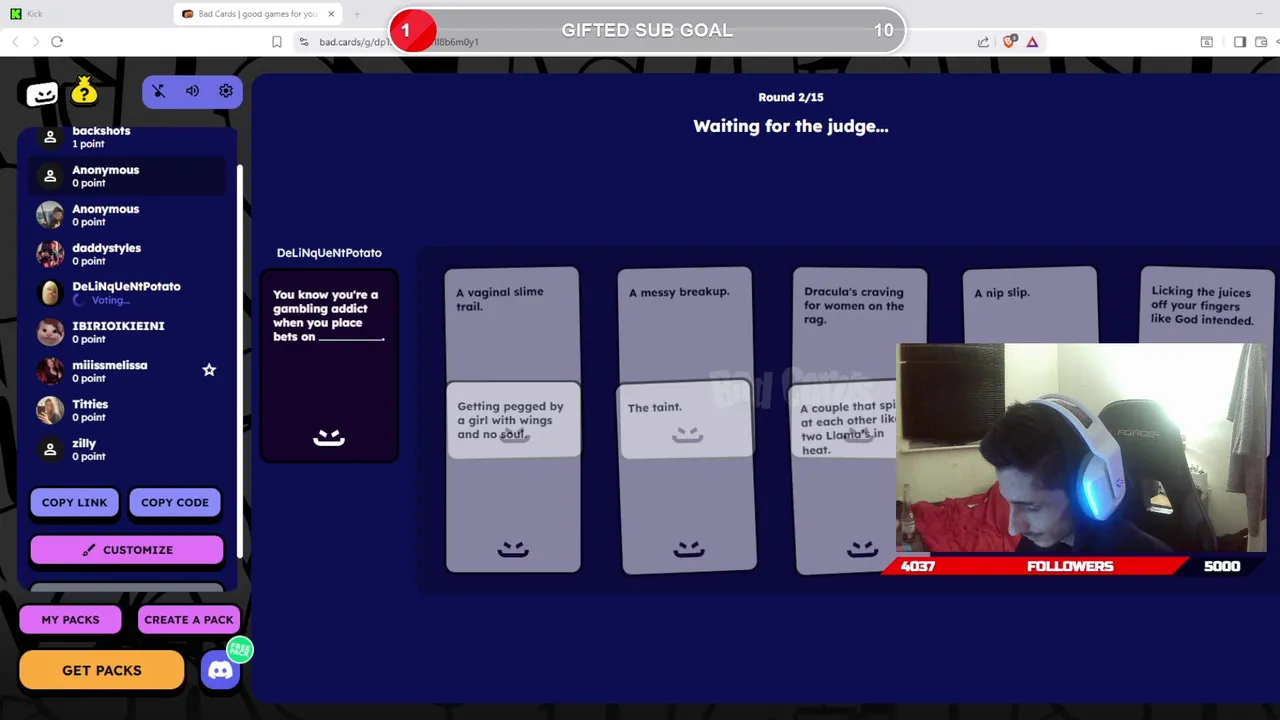Click the COPY CODE button
The image size is (1280, 720).
coord(175,502)
